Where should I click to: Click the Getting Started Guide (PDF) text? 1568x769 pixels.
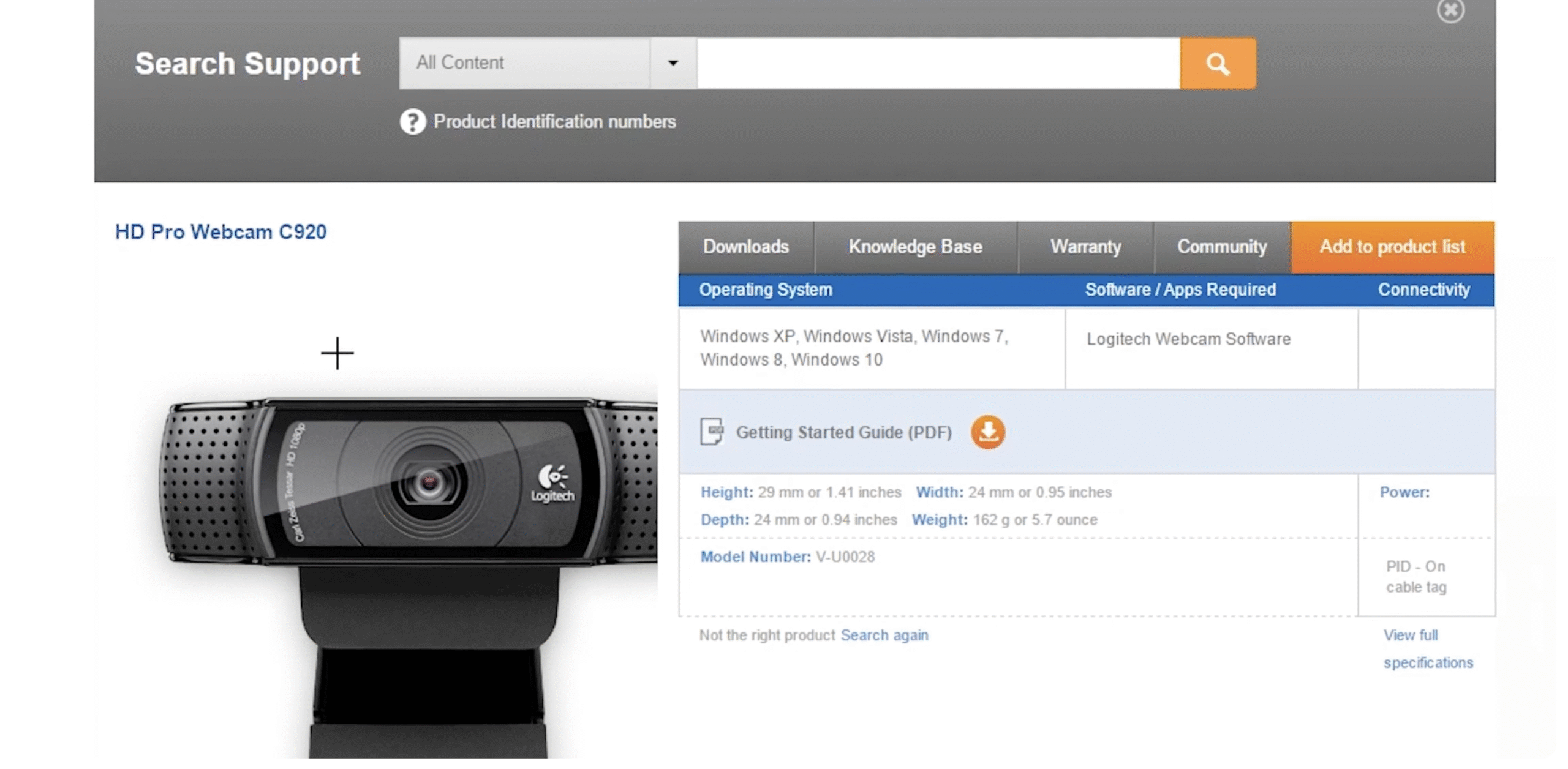click(x=843, y=433)
